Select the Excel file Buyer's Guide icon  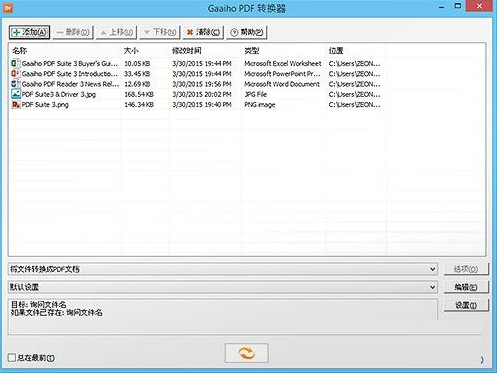click(x=16, y=63)
